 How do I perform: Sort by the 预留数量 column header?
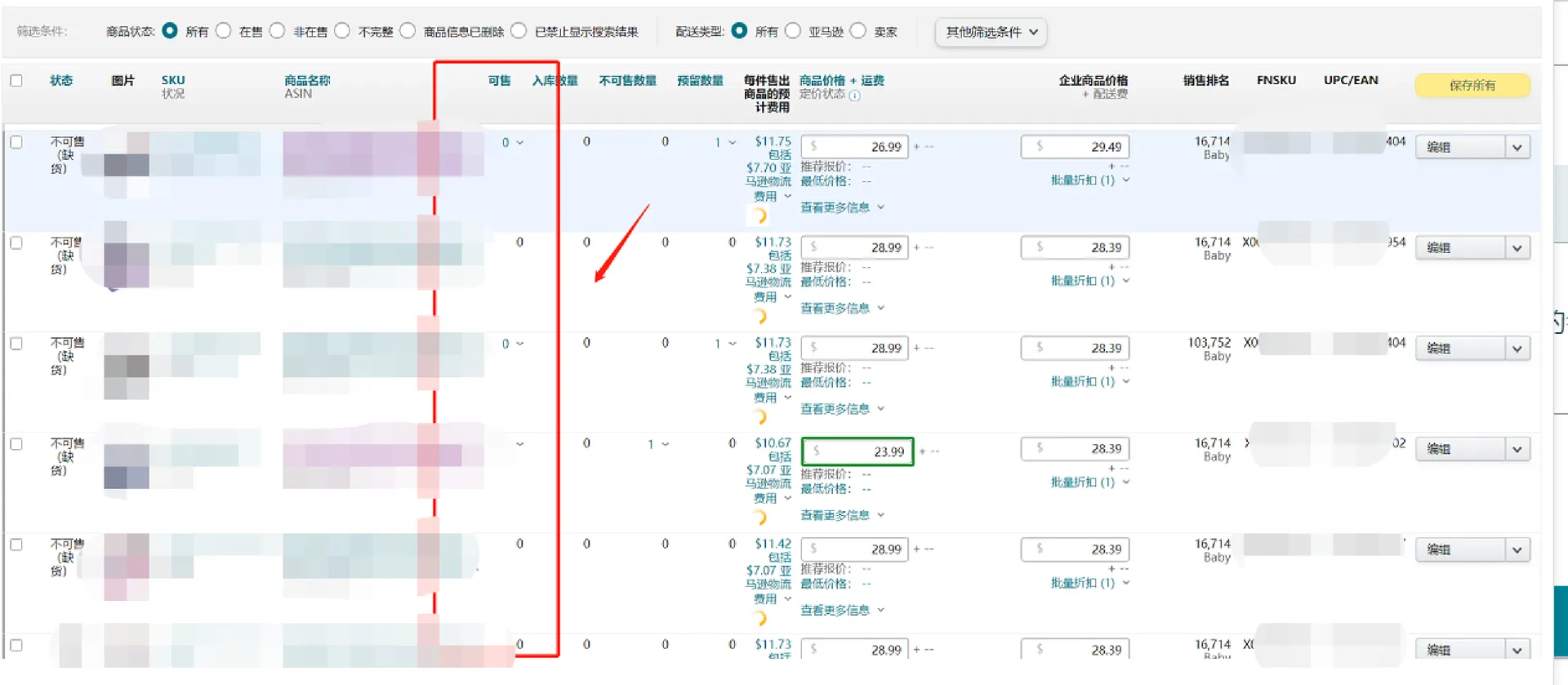pos(700,80)
